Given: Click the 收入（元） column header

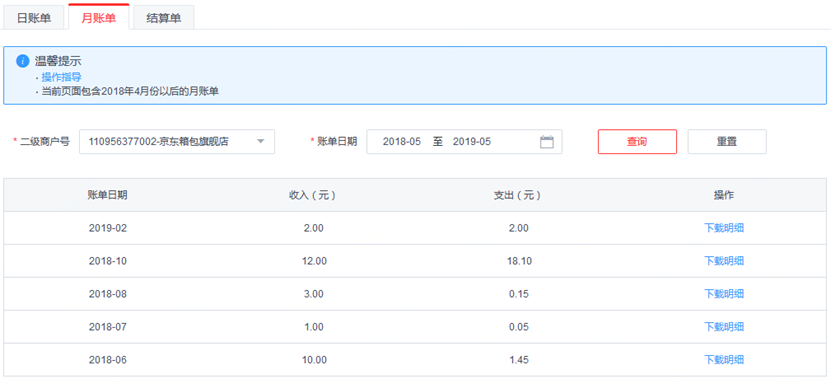Looking at the screenshot, I should coord(313,195).
